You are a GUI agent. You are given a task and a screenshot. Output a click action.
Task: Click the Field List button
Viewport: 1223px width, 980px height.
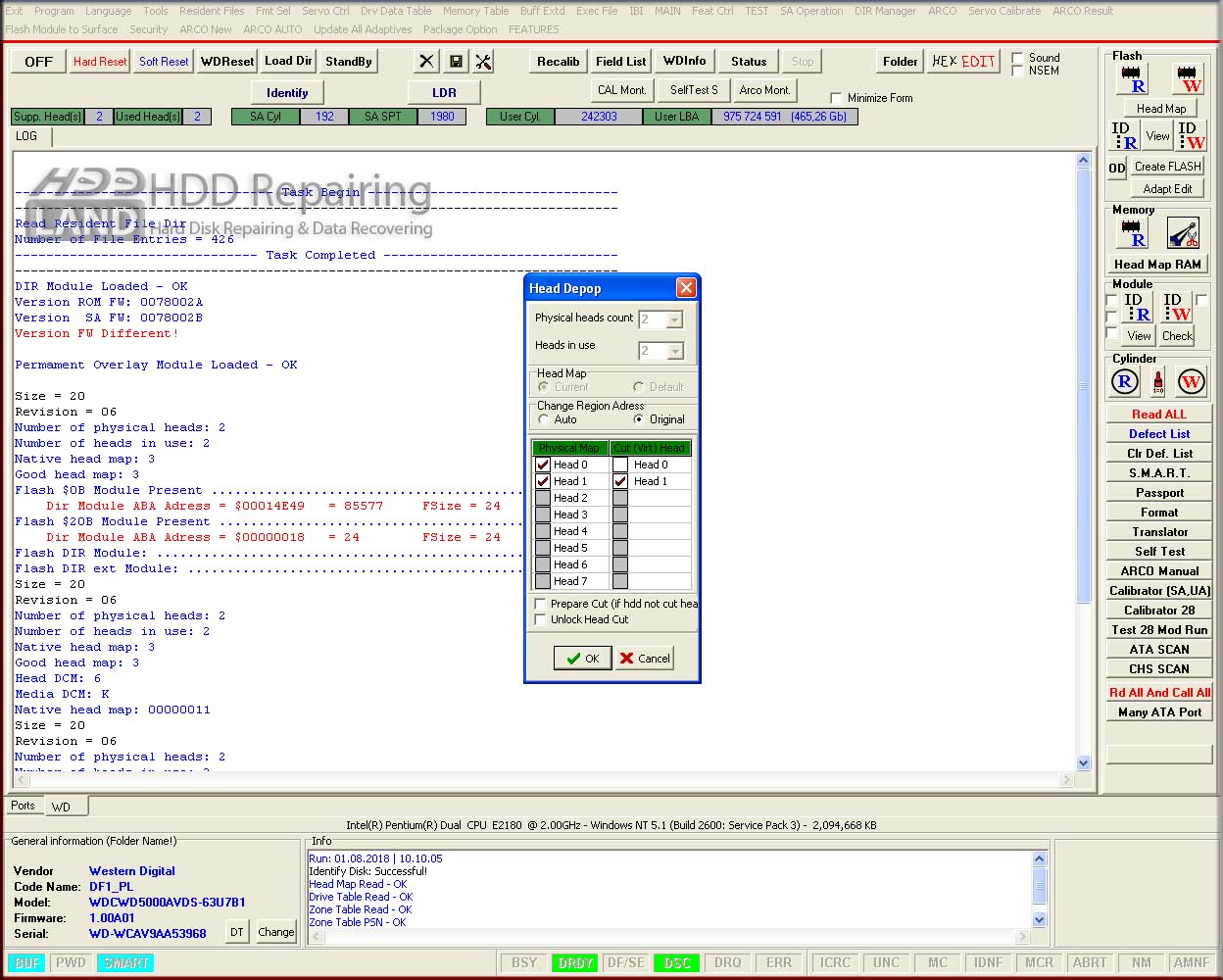point(620,62)
